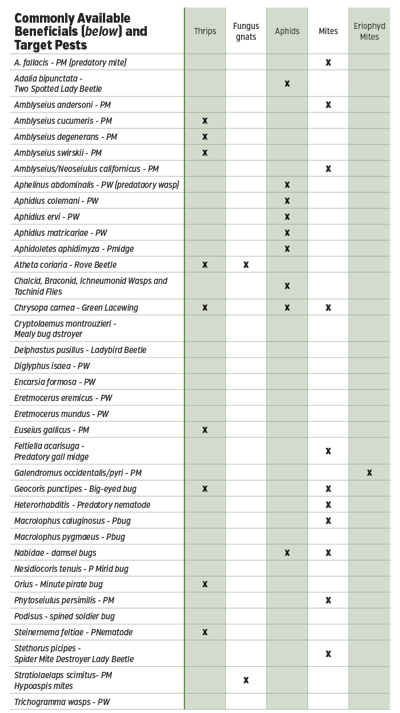Viewport: 400px width, 713px height.
Task: Select row 'Podisus - spined soldier bug'
Action: click(x=200, y=616)
